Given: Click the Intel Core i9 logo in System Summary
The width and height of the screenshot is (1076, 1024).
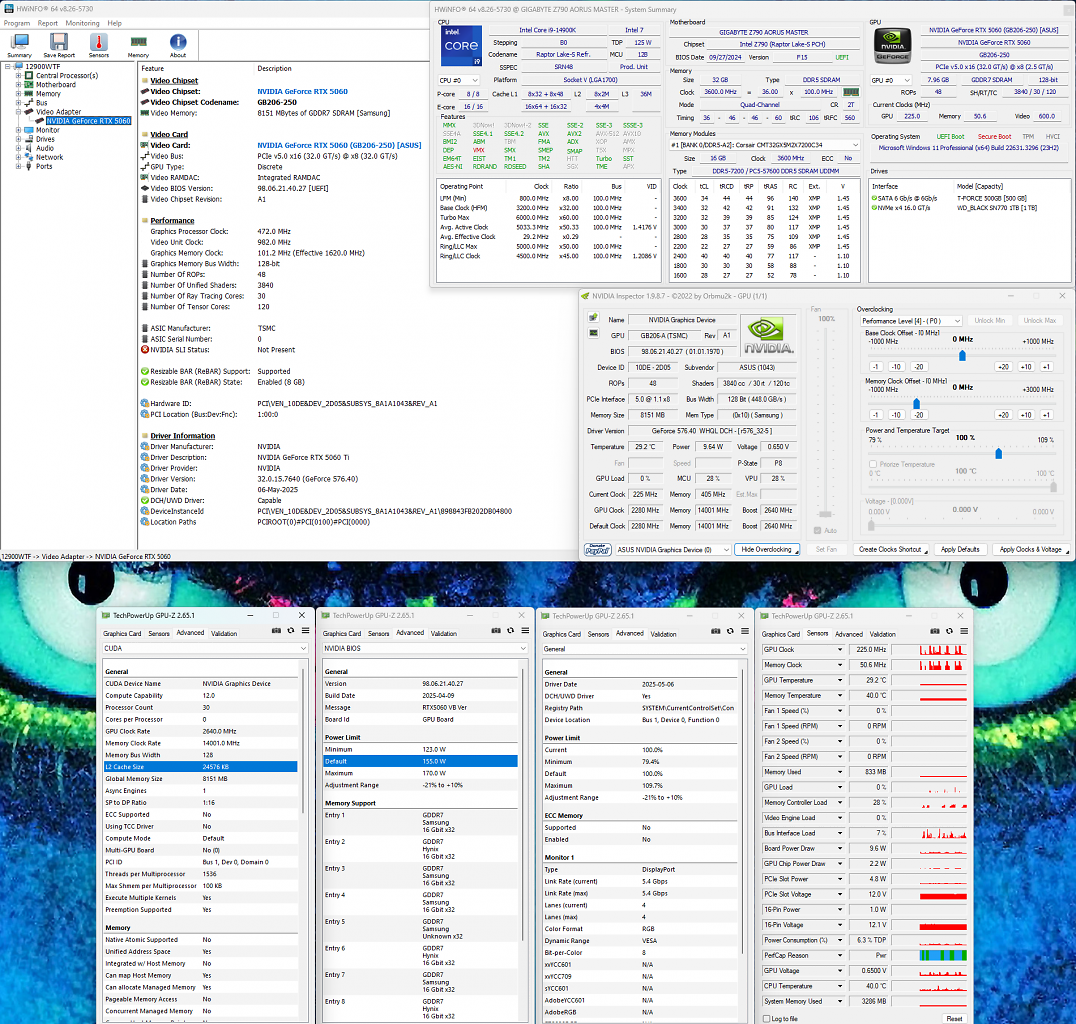Looking at the screenshot, I should point(461,46).
